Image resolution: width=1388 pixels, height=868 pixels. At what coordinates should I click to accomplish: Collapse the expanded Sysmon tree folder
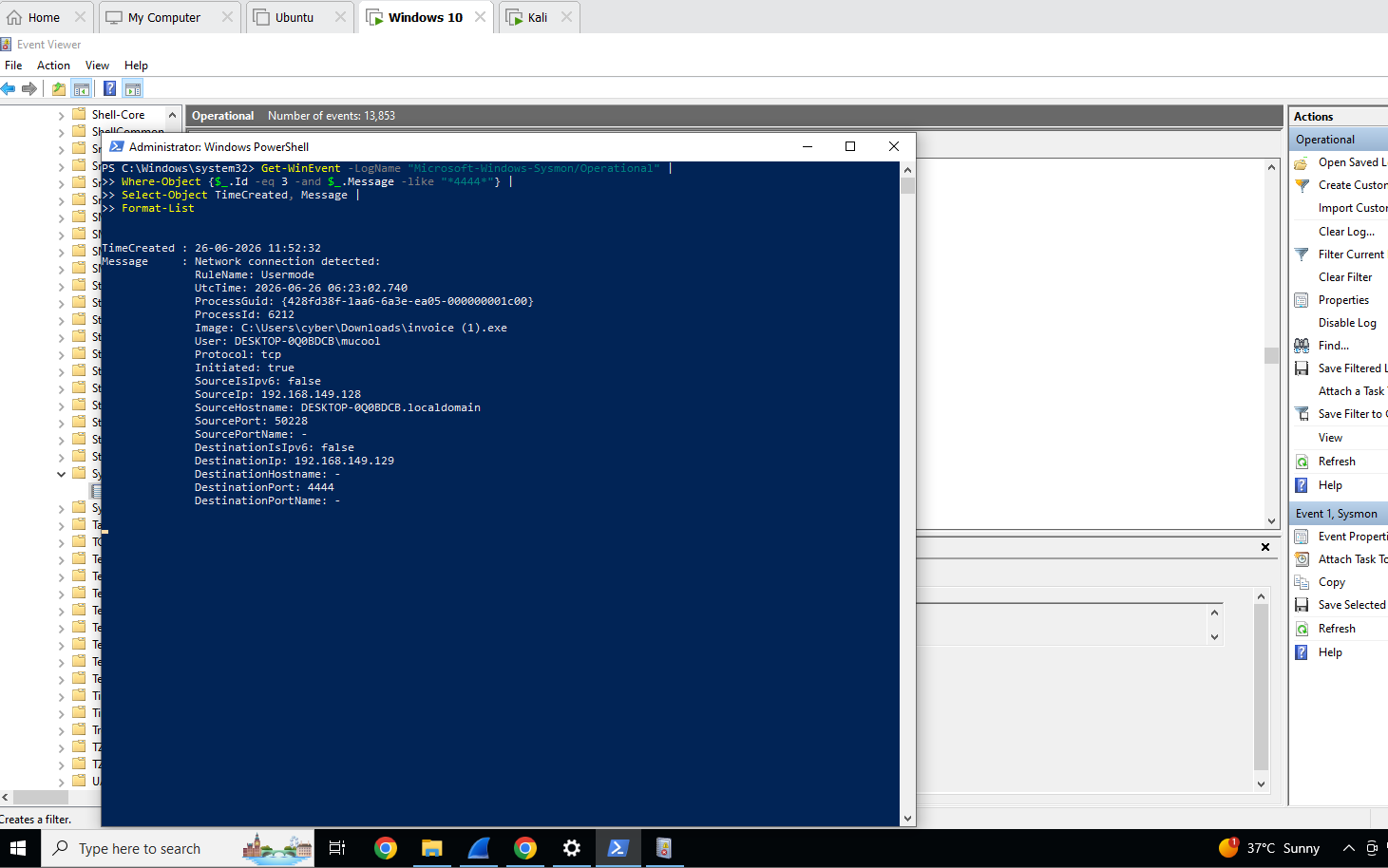[x=62, y=474]
